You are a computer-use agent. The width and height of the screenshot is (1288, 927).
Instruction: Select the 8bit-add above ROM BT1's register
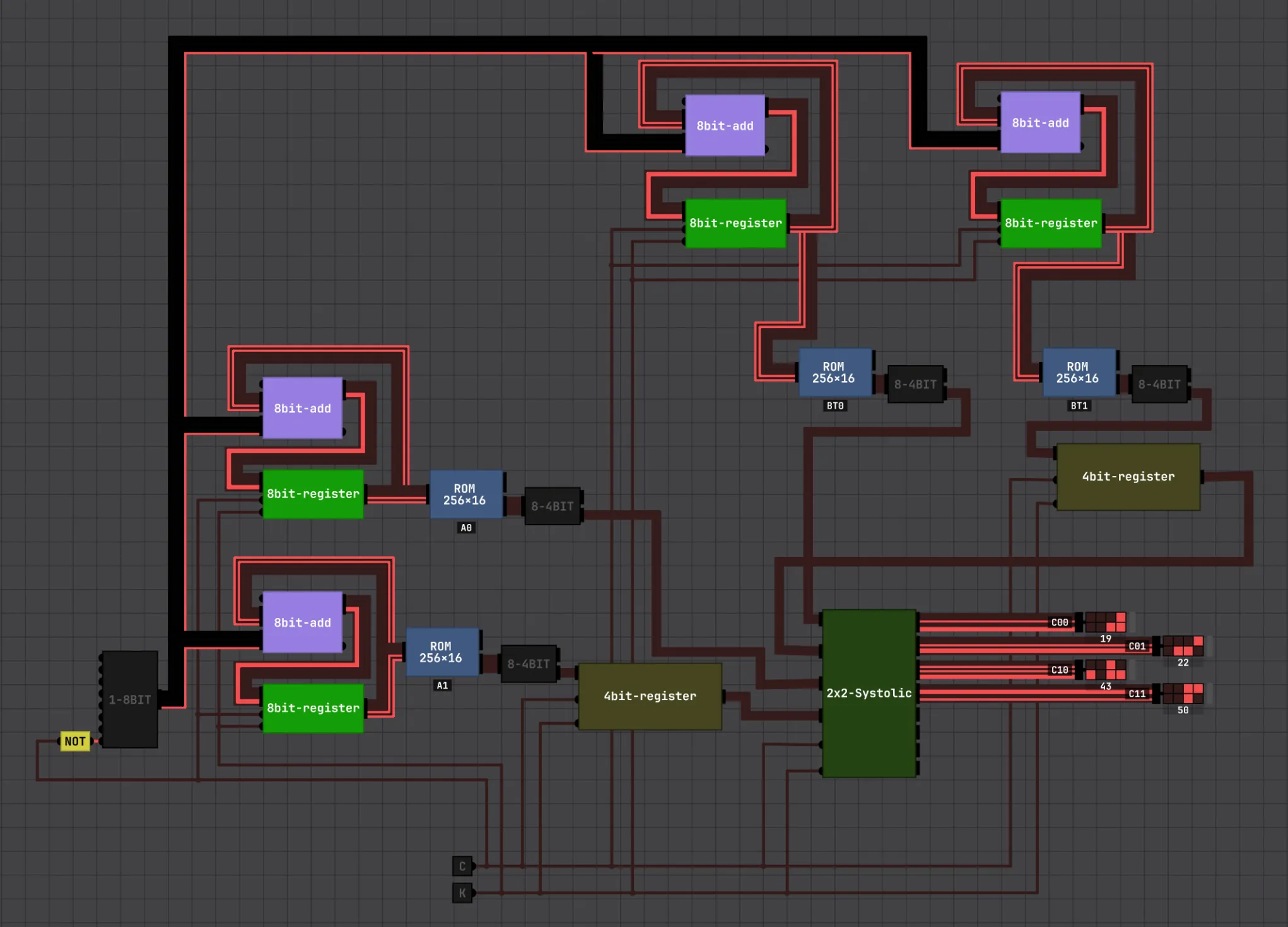(x=1041, y=122)
